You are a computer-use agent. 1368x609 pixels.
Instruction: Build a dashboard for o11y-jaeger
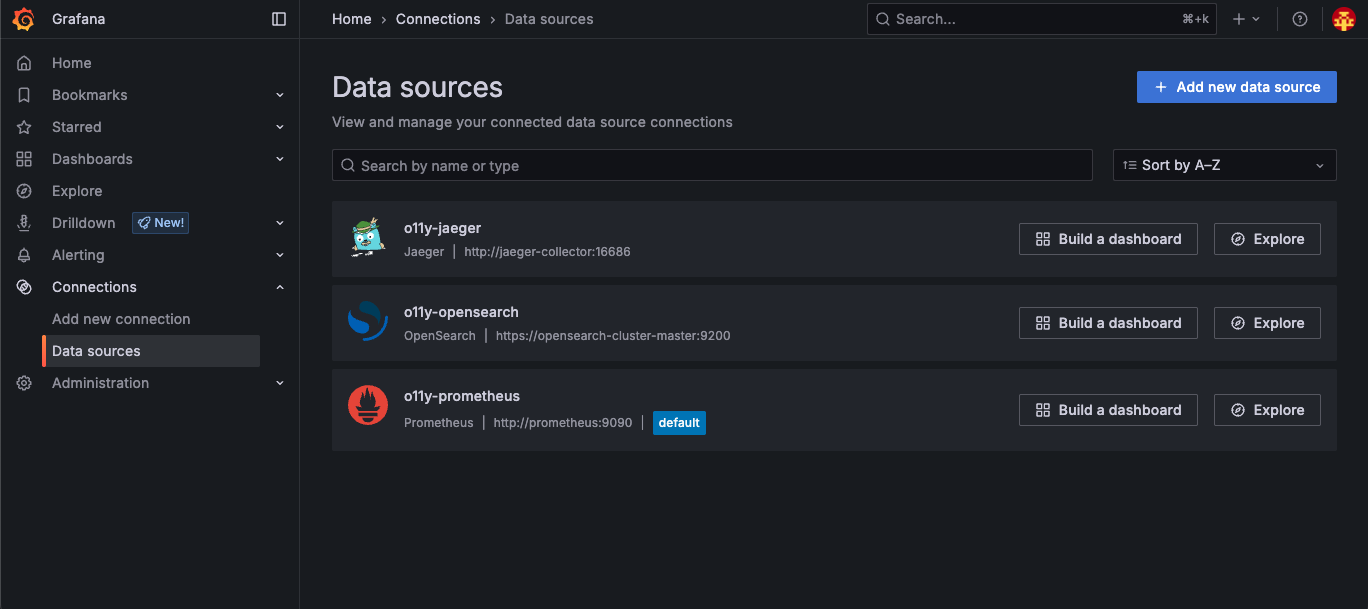(x=1108, y=239)
